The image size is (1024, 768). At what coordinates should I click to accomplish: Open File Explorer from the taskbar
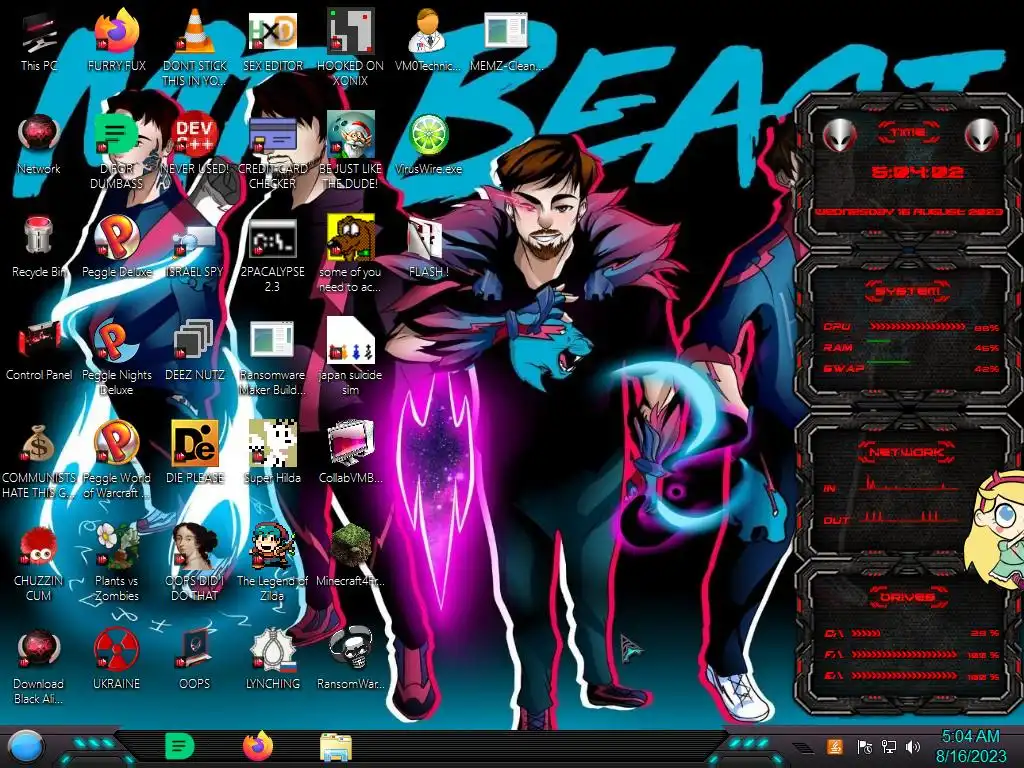click(336, 747)
